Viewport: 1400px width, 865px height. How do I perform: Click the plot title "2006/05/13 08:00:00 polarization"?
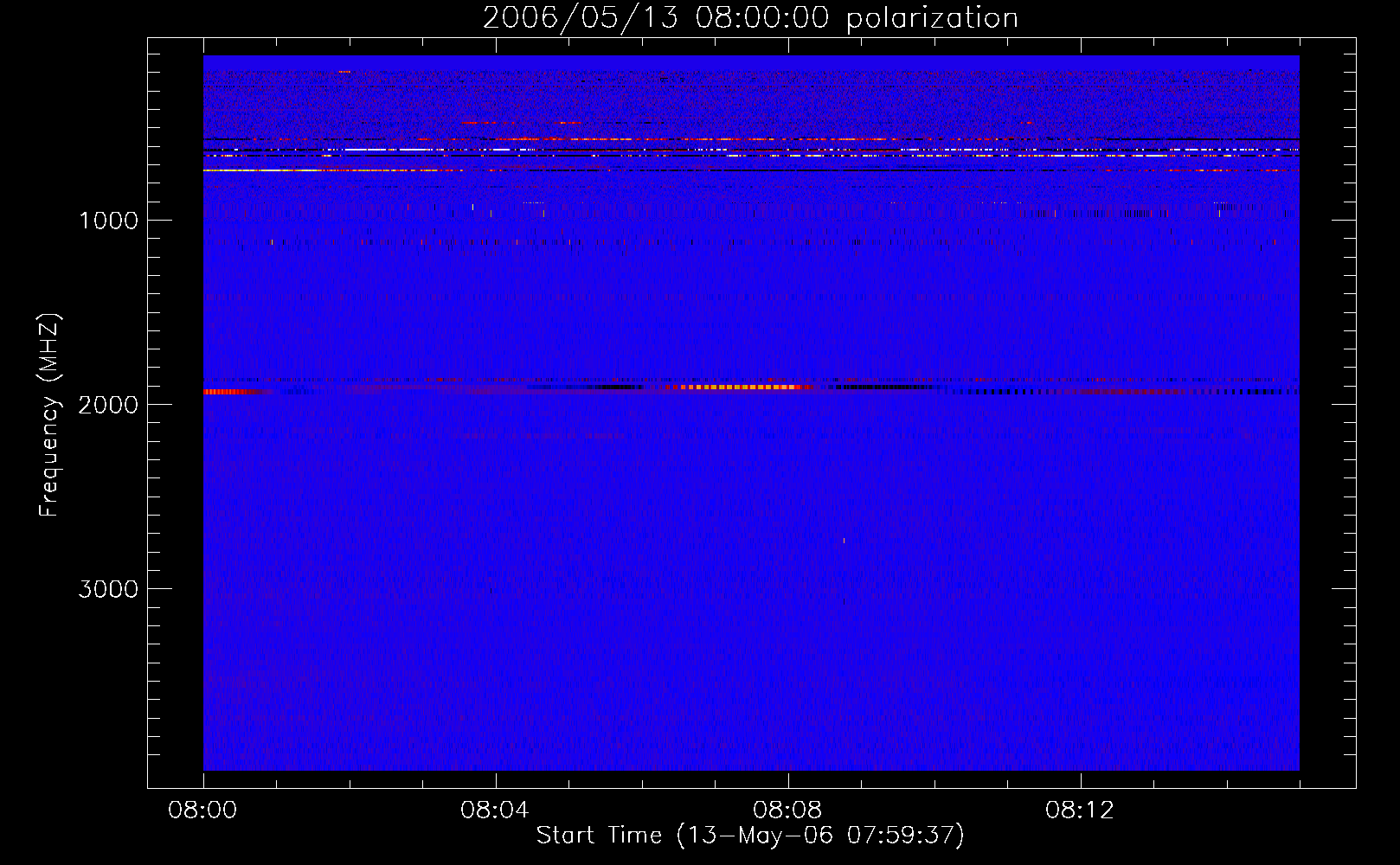(750, 17)
